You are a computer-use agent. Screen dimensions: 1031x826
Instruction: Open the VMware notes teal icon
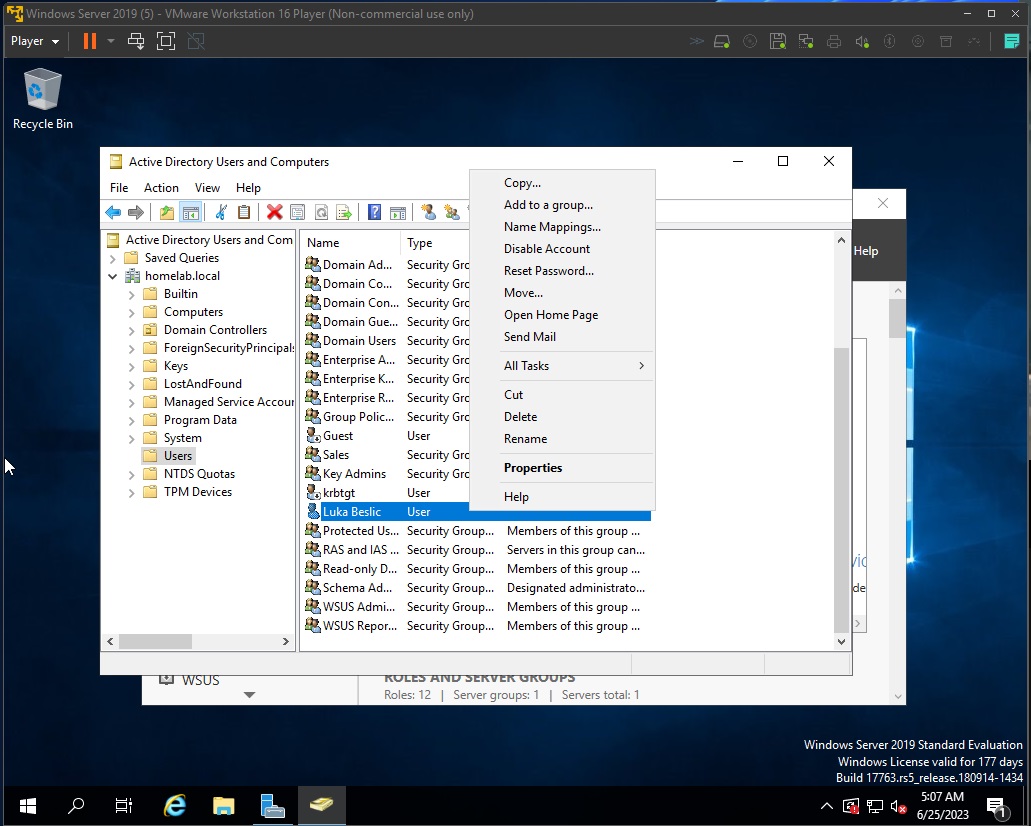[x=1012, y=41]
